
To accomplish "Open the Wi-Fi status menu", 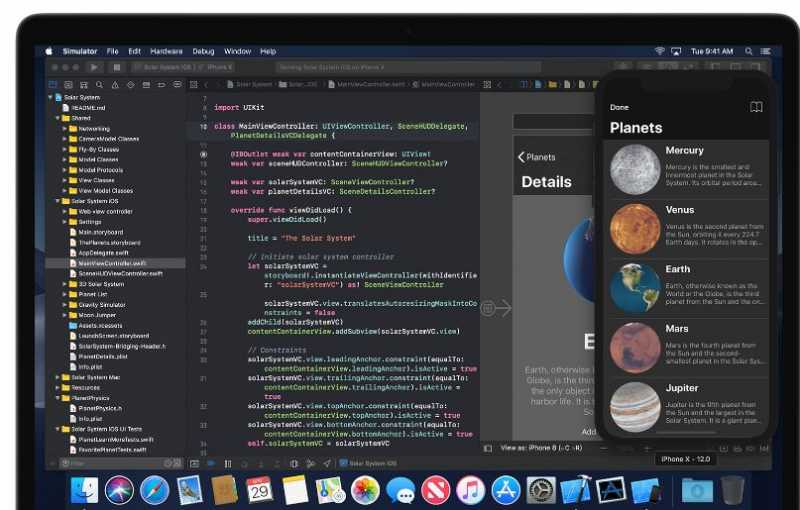I will click(660, 51).
